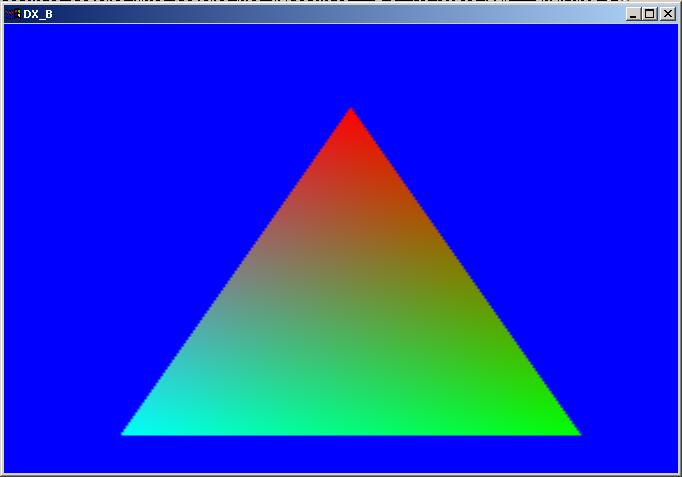Maximize the DX_B window
Image resolution: width=682 pixels, height=477 pixels.
650,14
